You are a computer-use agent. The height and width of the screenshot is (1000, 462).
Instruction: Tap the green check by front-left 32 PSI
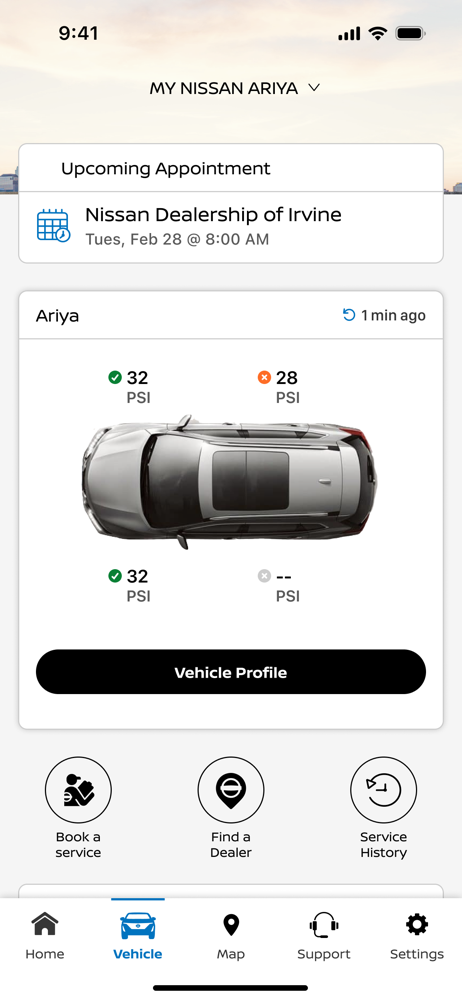coord(115,378)
